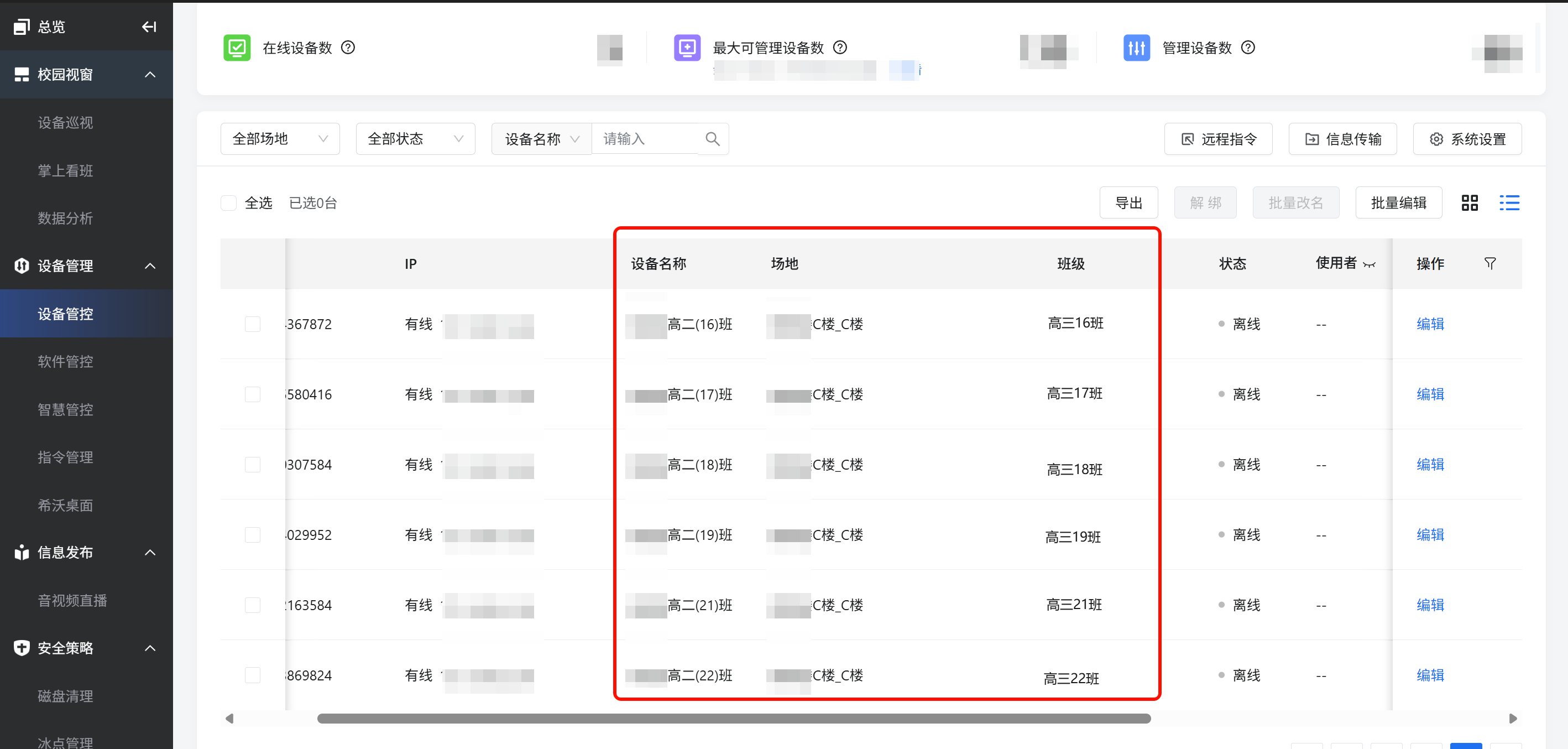This screenshot has width=1568, height=749.
Task: Click help icon beside 管理设备数
Action: pos(1247,48)
